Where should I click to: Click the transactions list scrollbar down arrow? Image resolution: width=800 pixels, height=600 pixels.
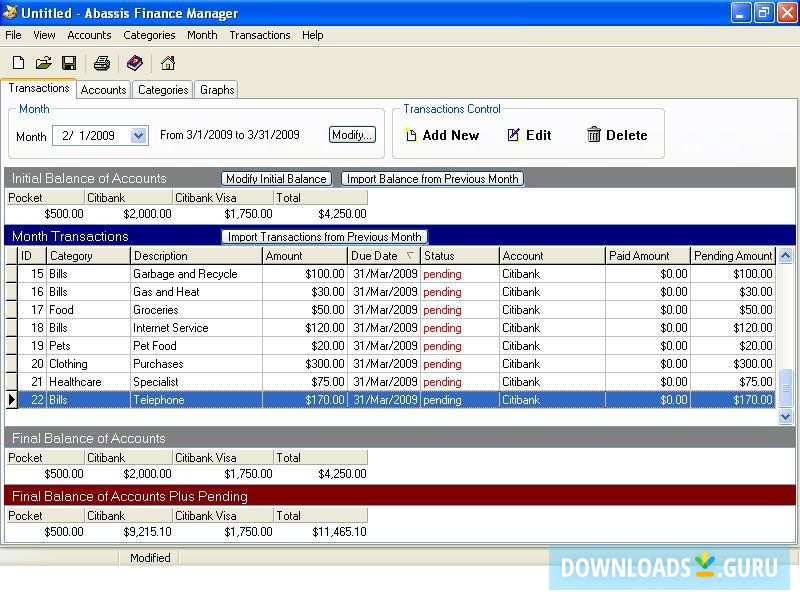(x=786, y=417)
